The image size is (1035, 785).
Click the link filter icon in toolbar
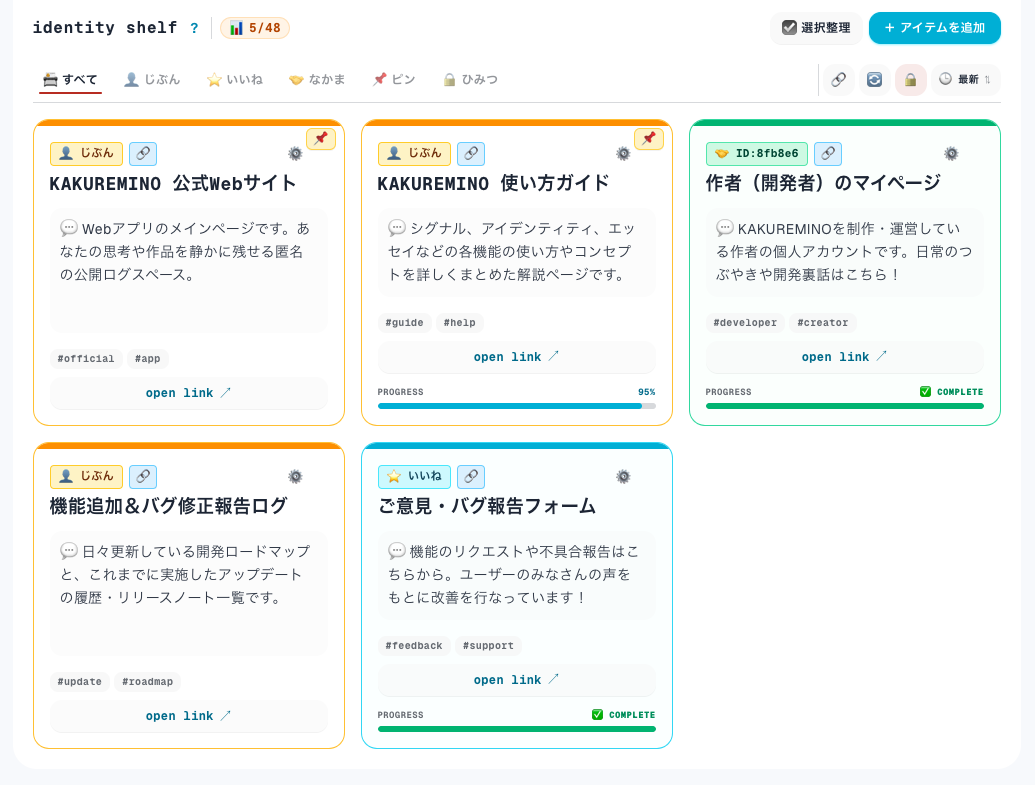pyautogui.click(x=838, y=80)
